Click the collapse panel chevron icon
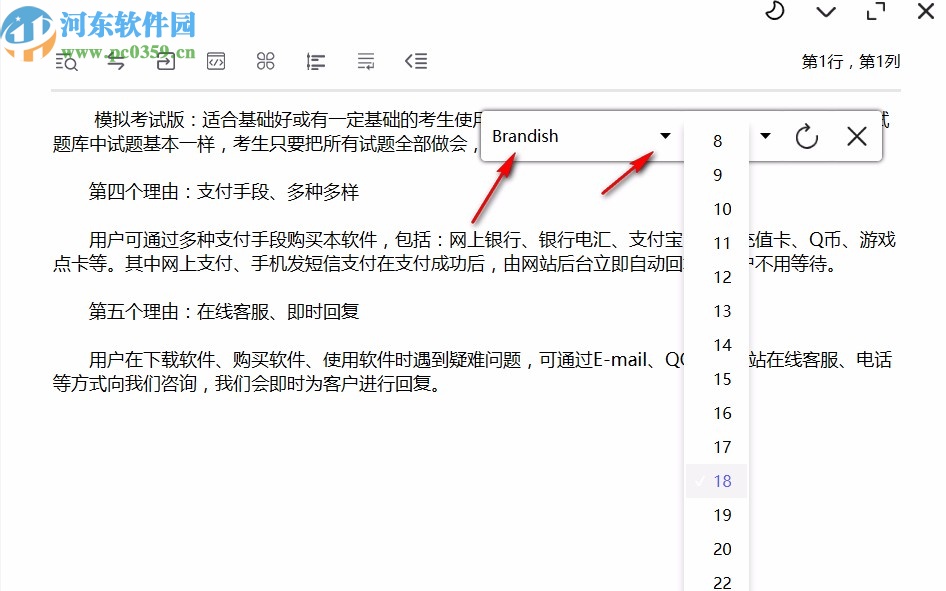This screenshot has width=946, height=591. click(416, 61)
